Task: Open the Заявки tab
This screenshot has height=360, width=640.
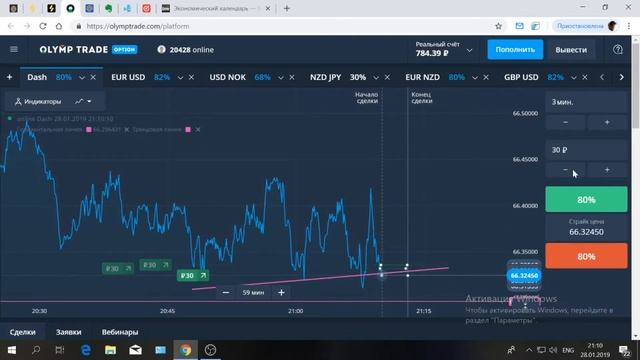Action: coord(69,332)
